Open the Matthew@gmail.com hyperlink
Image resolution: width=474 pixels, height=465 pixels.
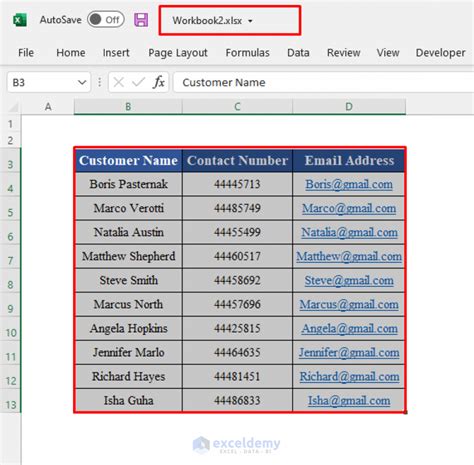click(x=349, y=256)
